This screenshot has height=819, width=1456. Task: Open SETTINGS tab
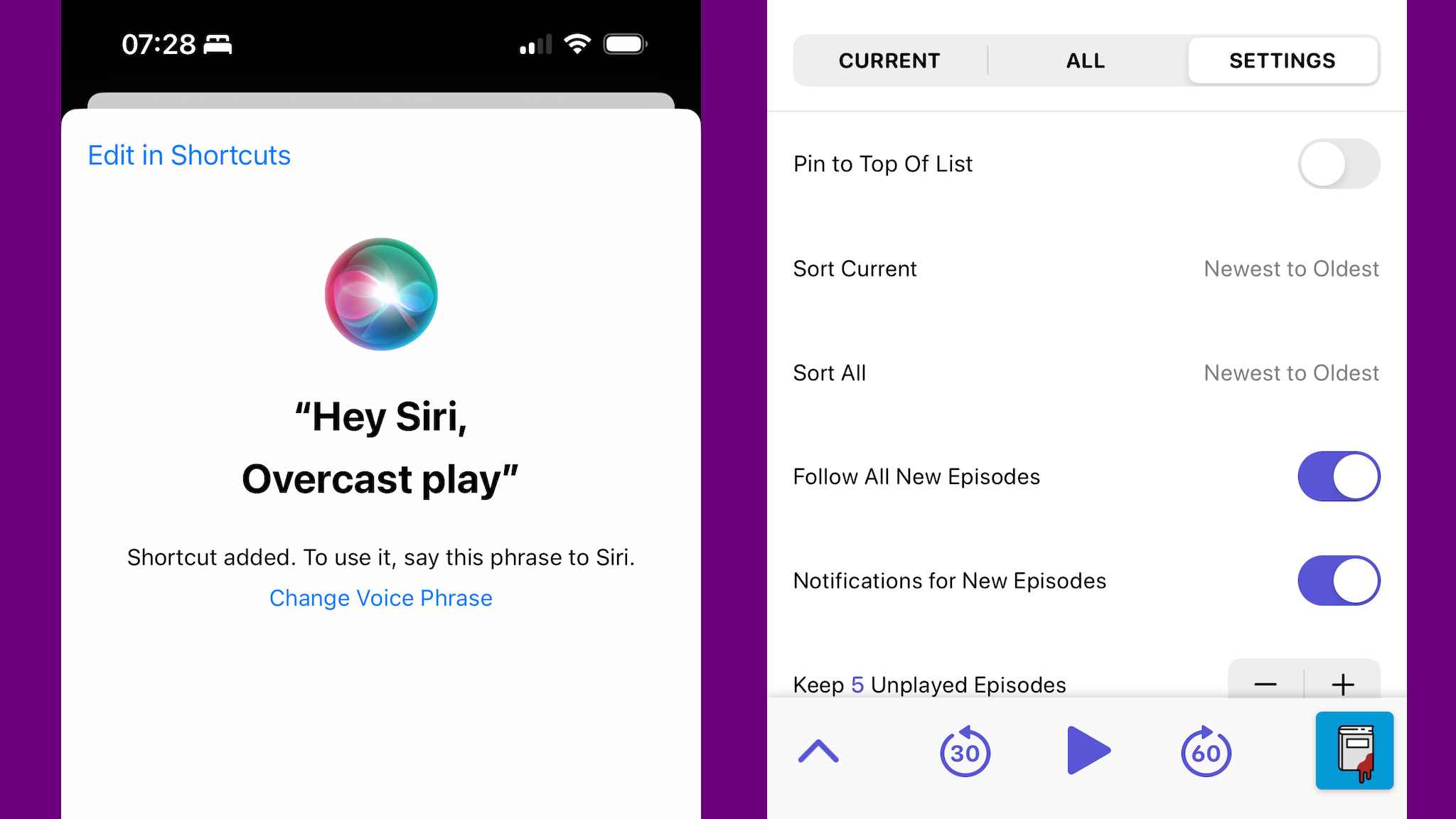tap(1284, 59)
